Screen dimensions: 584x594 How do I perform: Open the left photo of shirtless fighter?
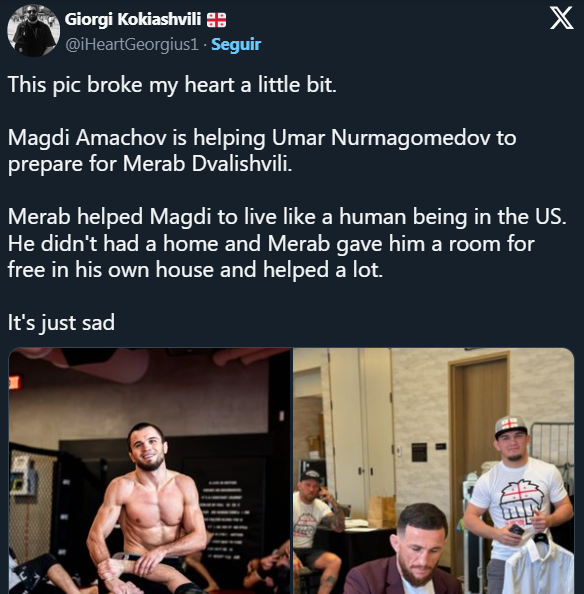point(150,471)
